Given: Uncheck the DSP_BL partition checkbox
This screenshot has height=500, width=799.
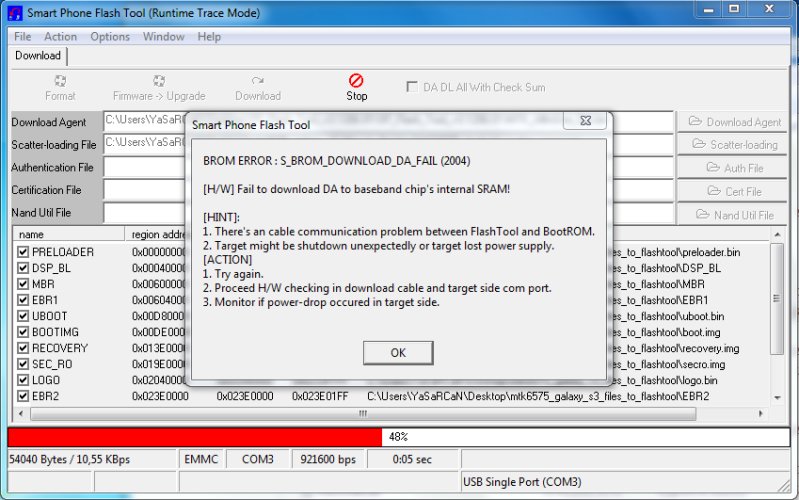Looking at the screenshot, I should 22,268.
